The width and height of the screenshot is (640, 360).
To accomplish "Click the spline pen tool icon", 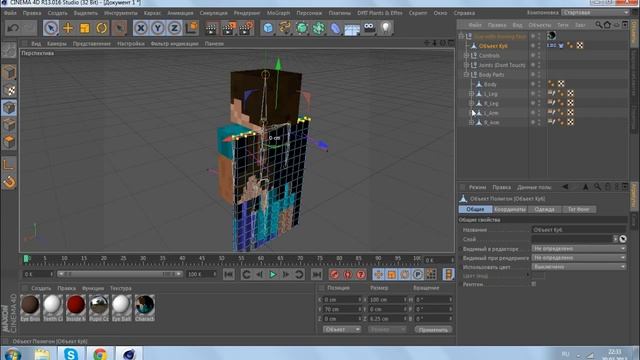I will click(285, 28).
